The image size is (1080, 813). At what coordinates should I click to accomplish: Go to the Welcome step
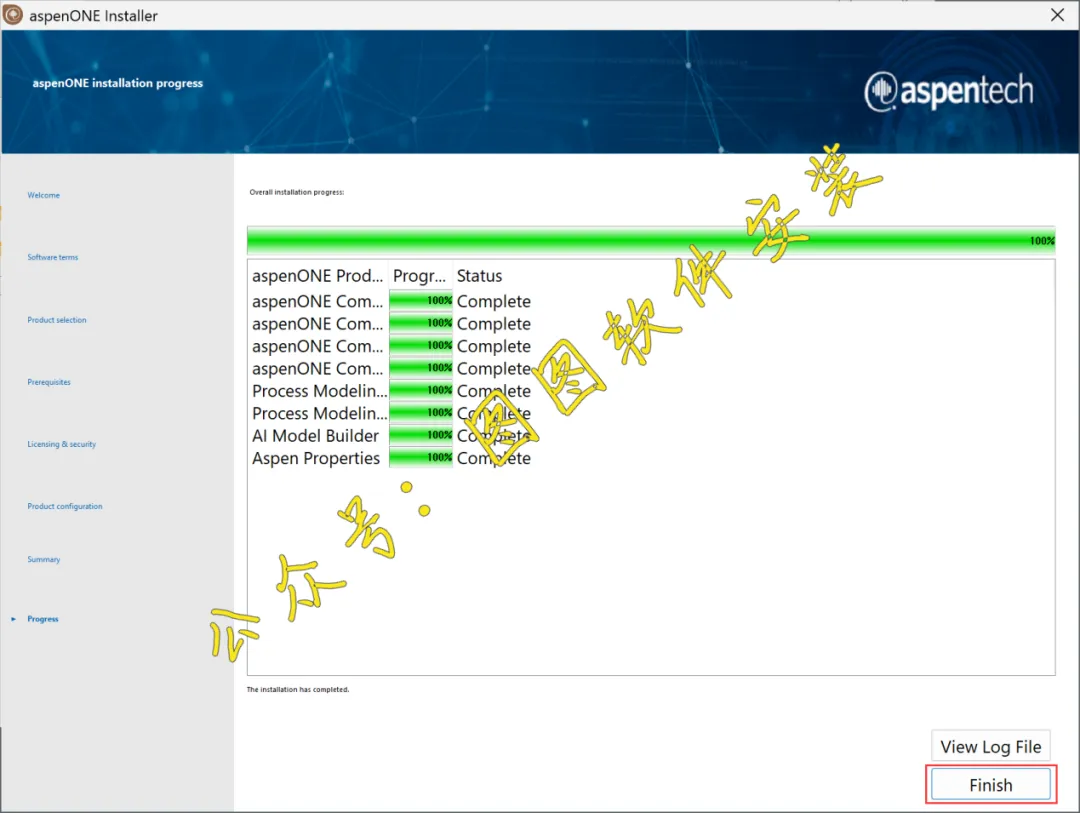pos(43,195)
